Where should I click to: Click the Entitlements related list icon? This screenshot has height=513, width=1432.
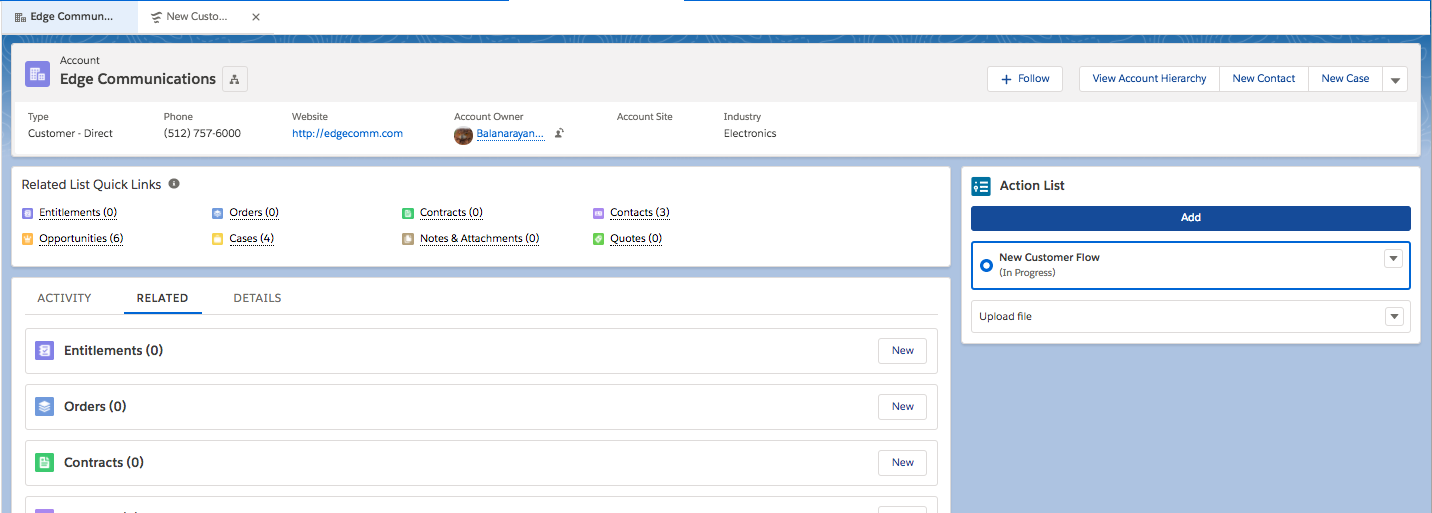(44, 351)
